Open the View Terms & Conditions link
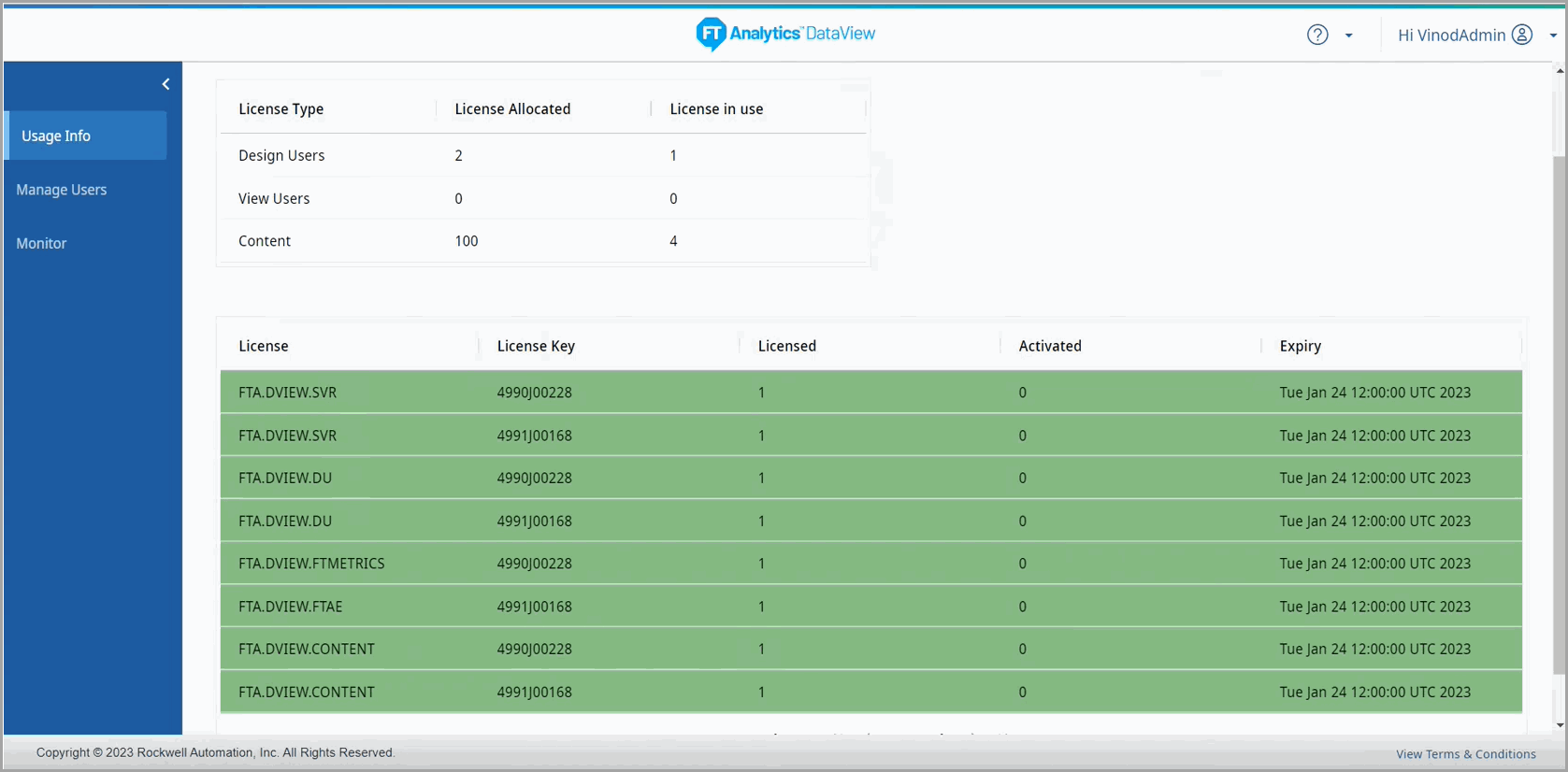Screen dimensions: 1568x772 pos(1465,754)
